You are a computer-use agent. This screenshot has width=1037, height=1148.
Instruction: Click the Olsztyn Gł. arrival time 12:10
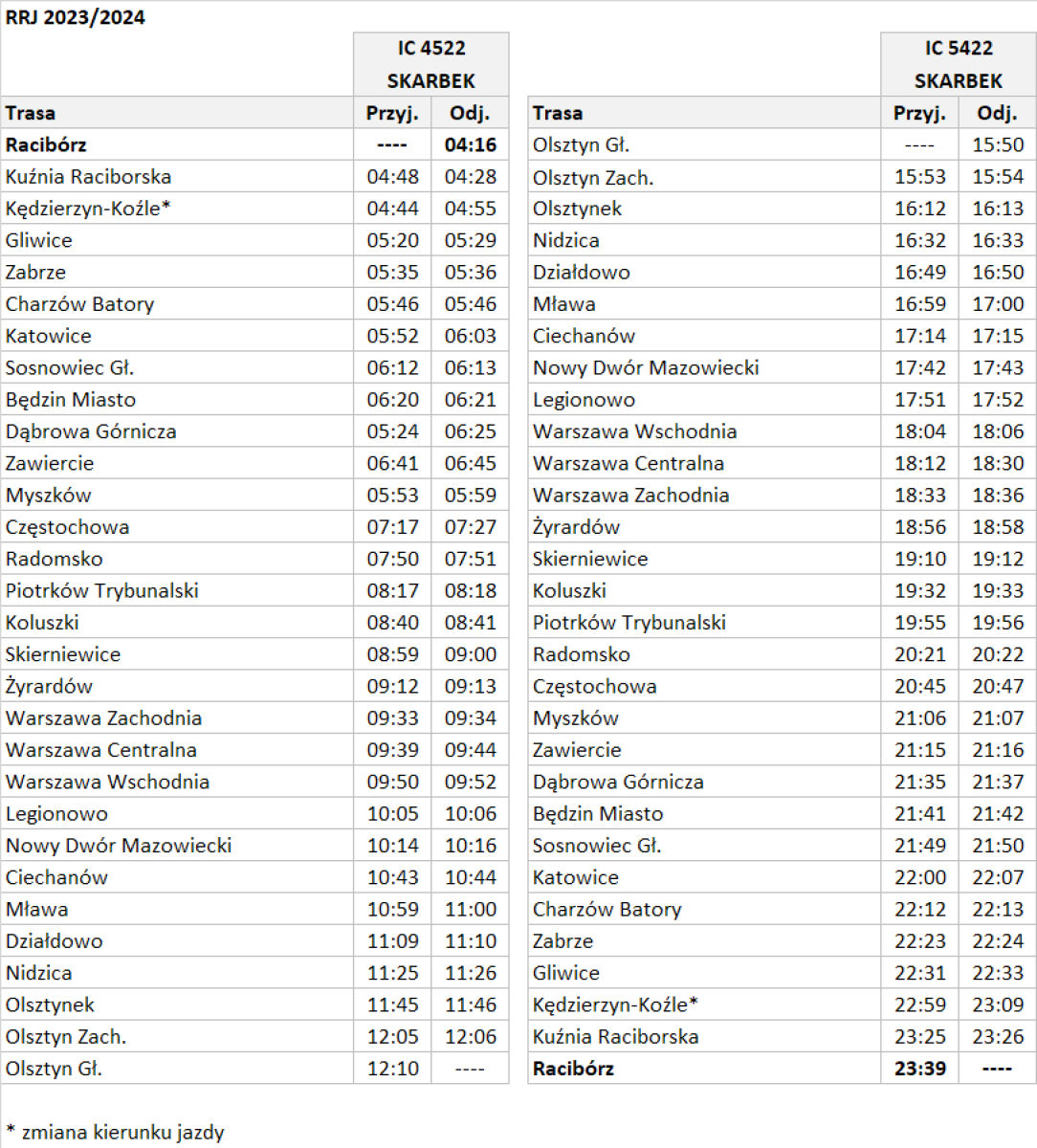pos(392,1069)
